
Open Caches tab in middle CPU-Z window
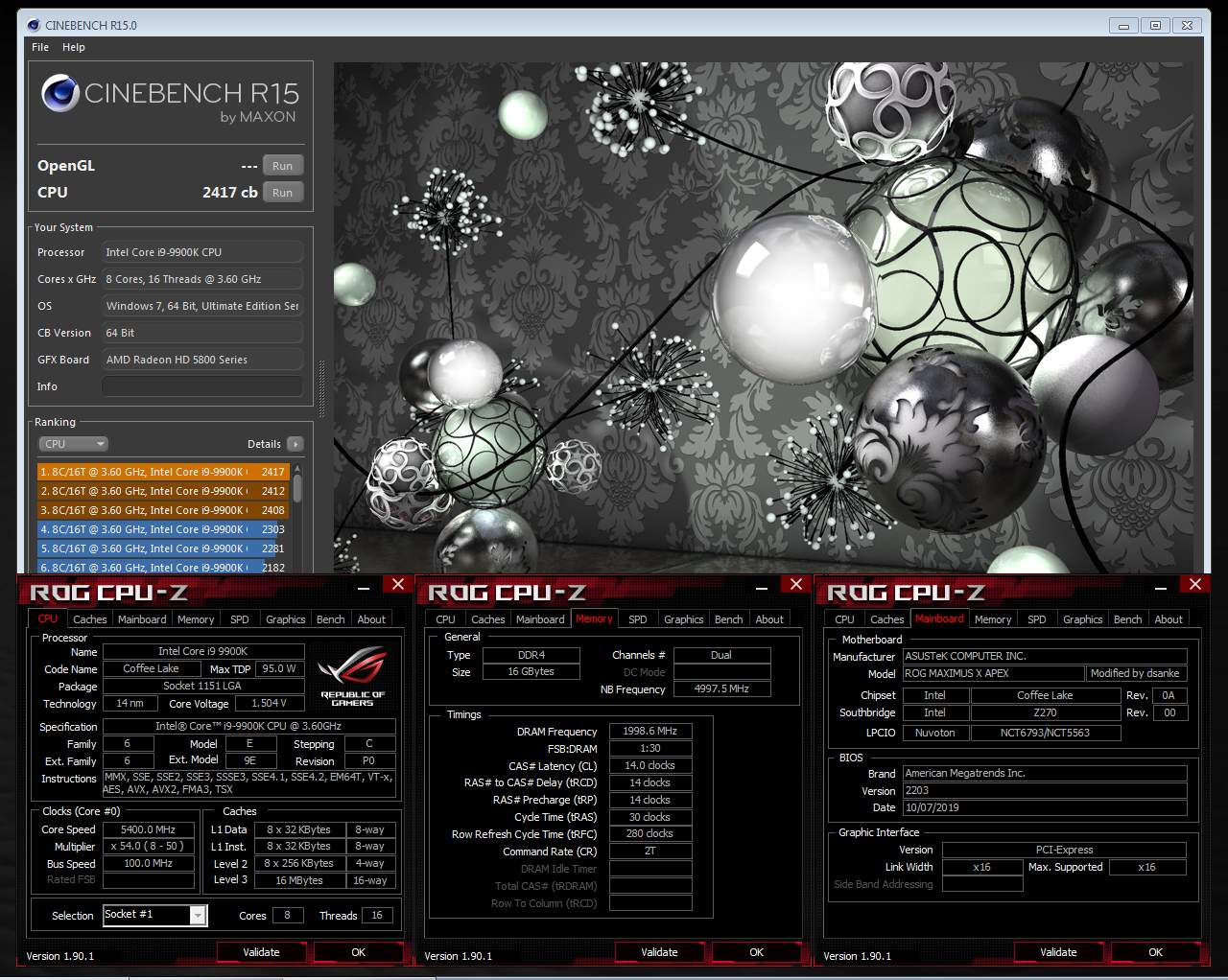488,619
